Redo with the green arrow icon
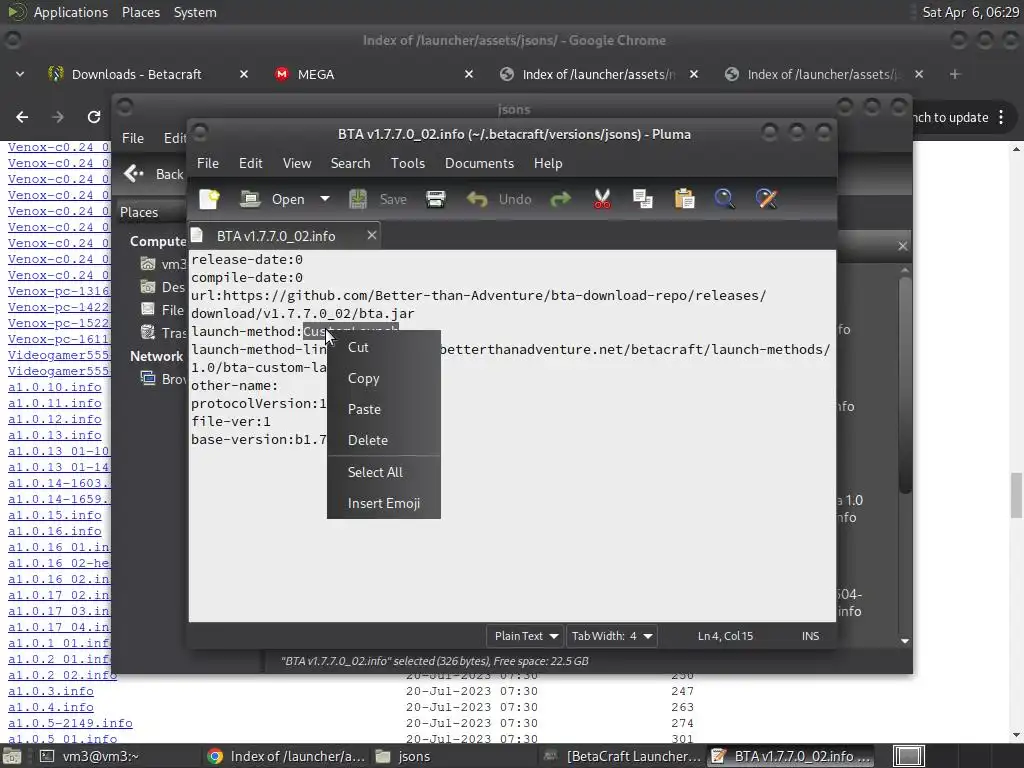Screen dimensions: 1024x768 click(x=560, y=199)
